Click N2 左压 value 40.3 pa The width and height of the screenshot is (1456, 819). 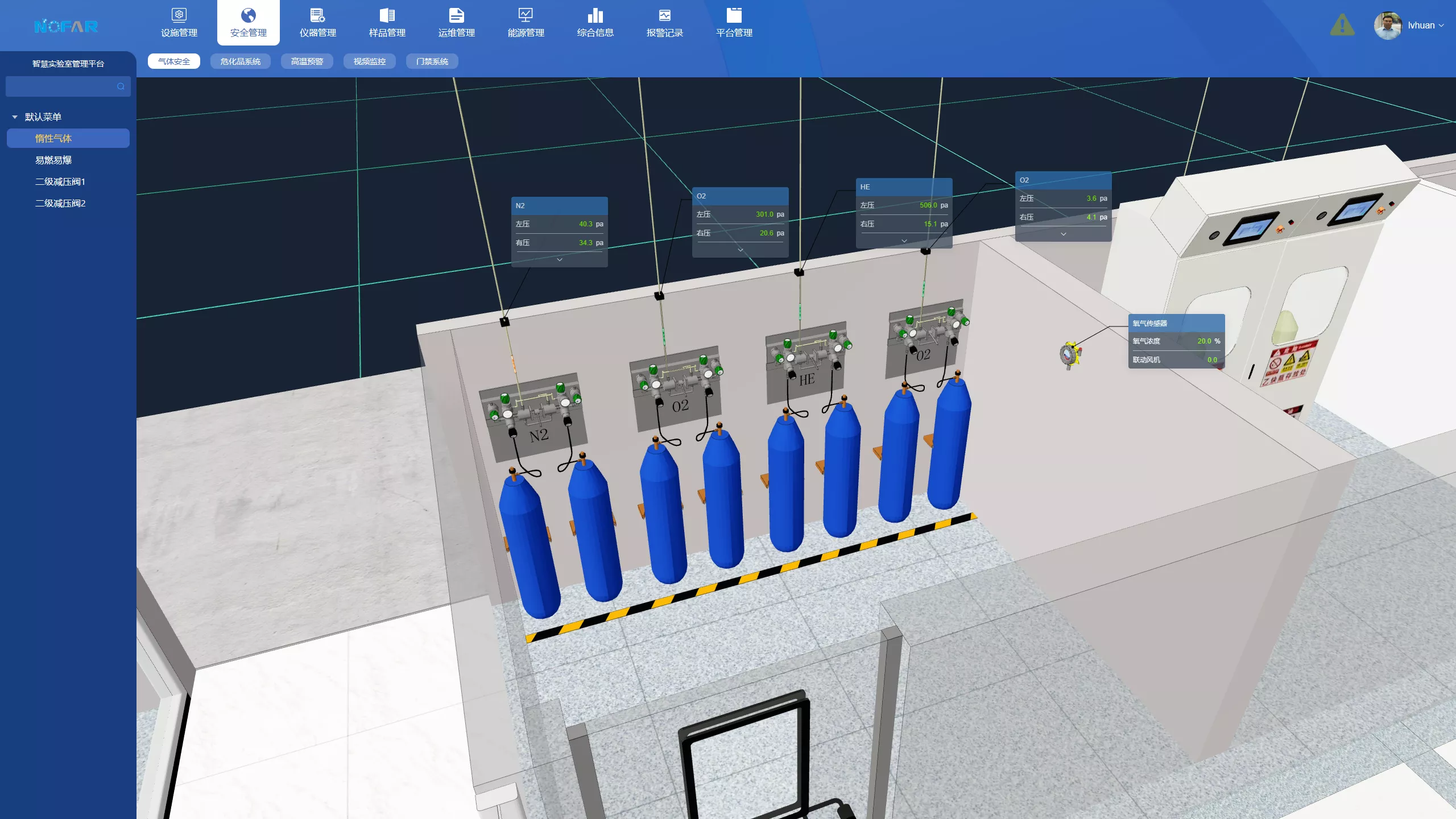591,224
